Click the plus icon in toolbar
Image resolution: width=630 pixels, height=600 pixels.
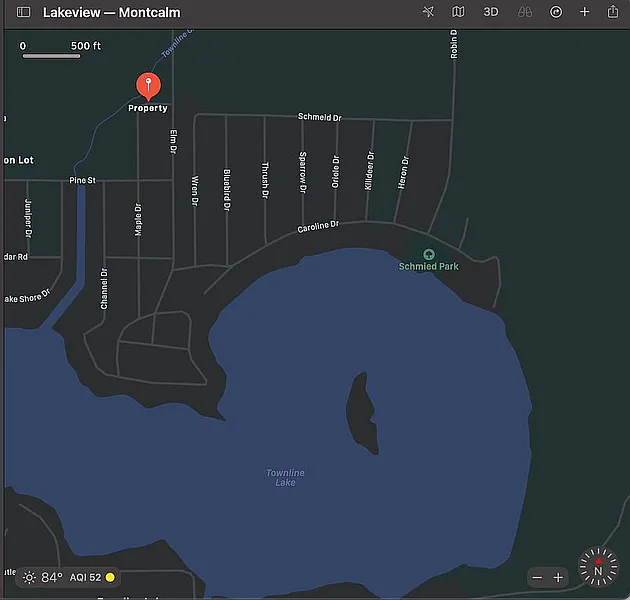pyautogui.click(x=585, y=12)
